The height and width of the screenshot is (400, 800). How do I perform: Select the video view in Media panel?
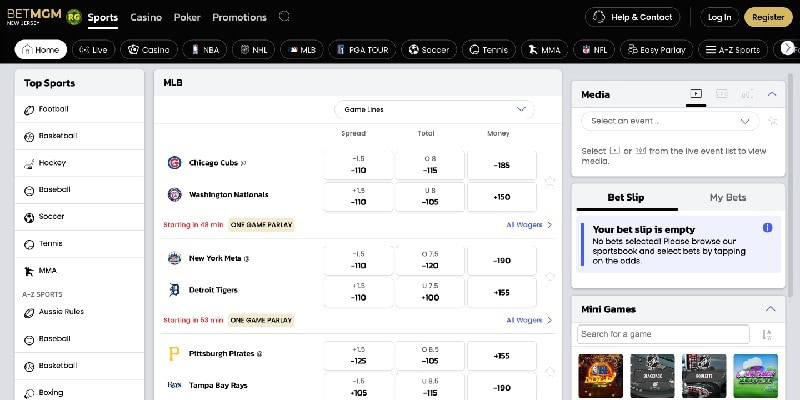(696, 94)
